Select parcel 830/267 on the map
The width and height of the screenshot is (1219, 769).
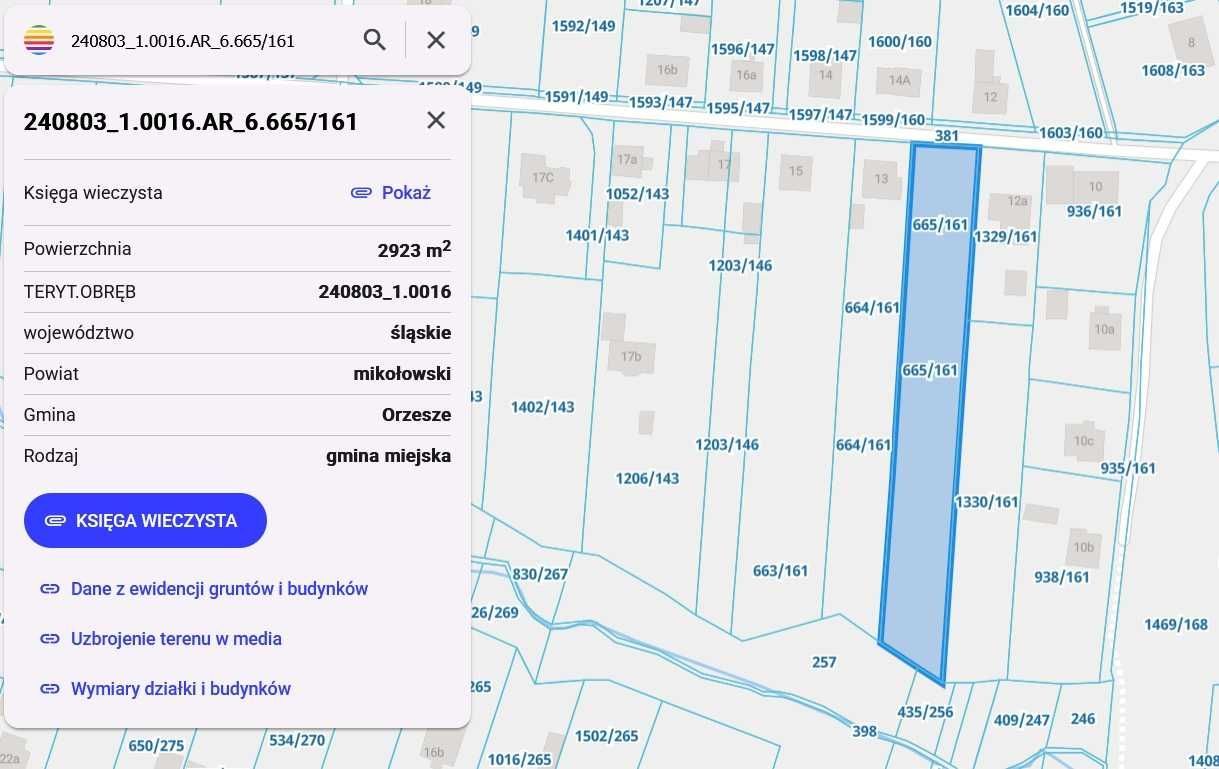(540, 574)
